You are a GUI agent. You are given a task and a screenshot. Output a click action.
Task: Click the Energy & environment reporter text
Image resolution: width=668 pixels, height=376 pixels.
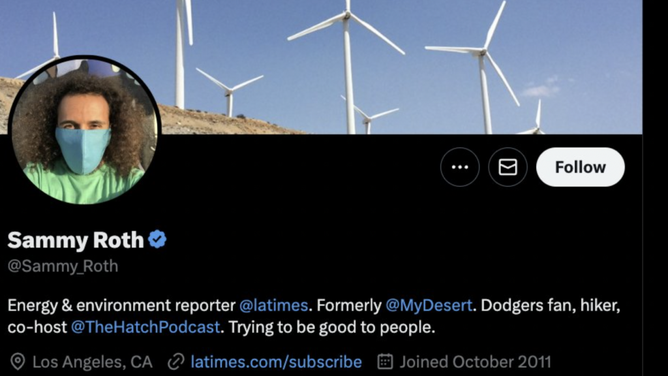tap(121, 305)
